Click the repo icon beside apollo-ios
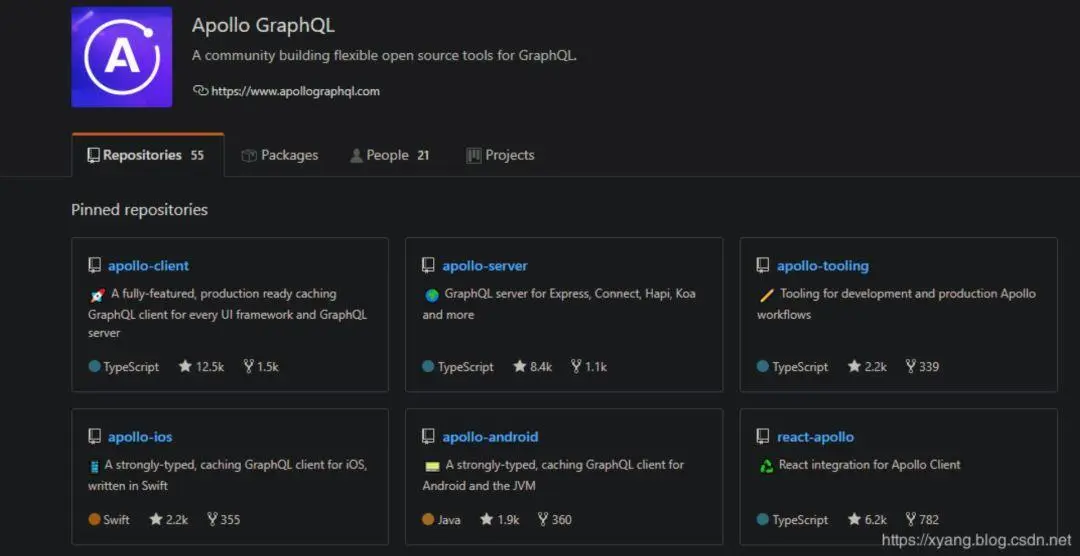 [x=94, y=437]
